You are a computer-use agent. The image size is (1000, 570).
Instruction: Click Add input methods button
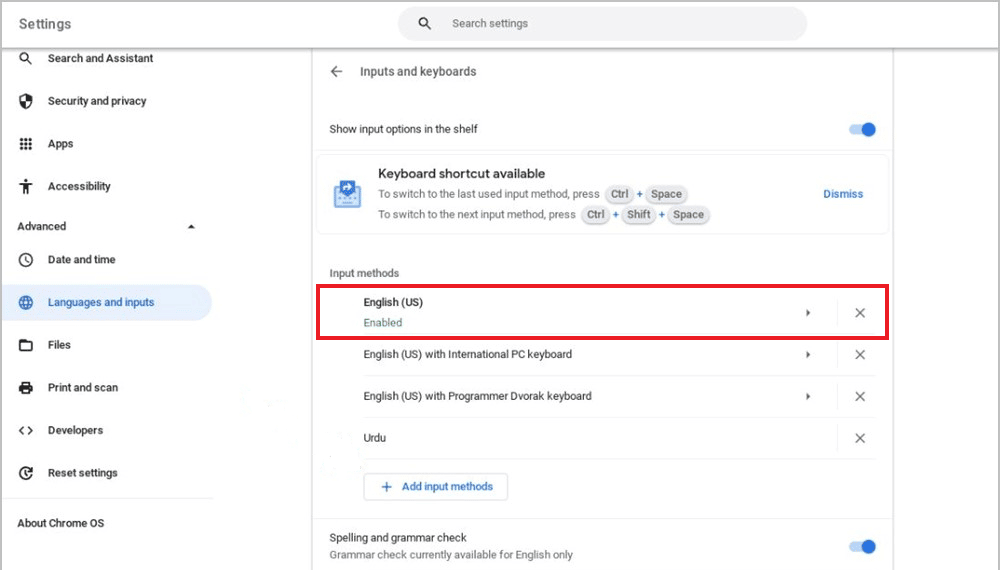[436, 486]
